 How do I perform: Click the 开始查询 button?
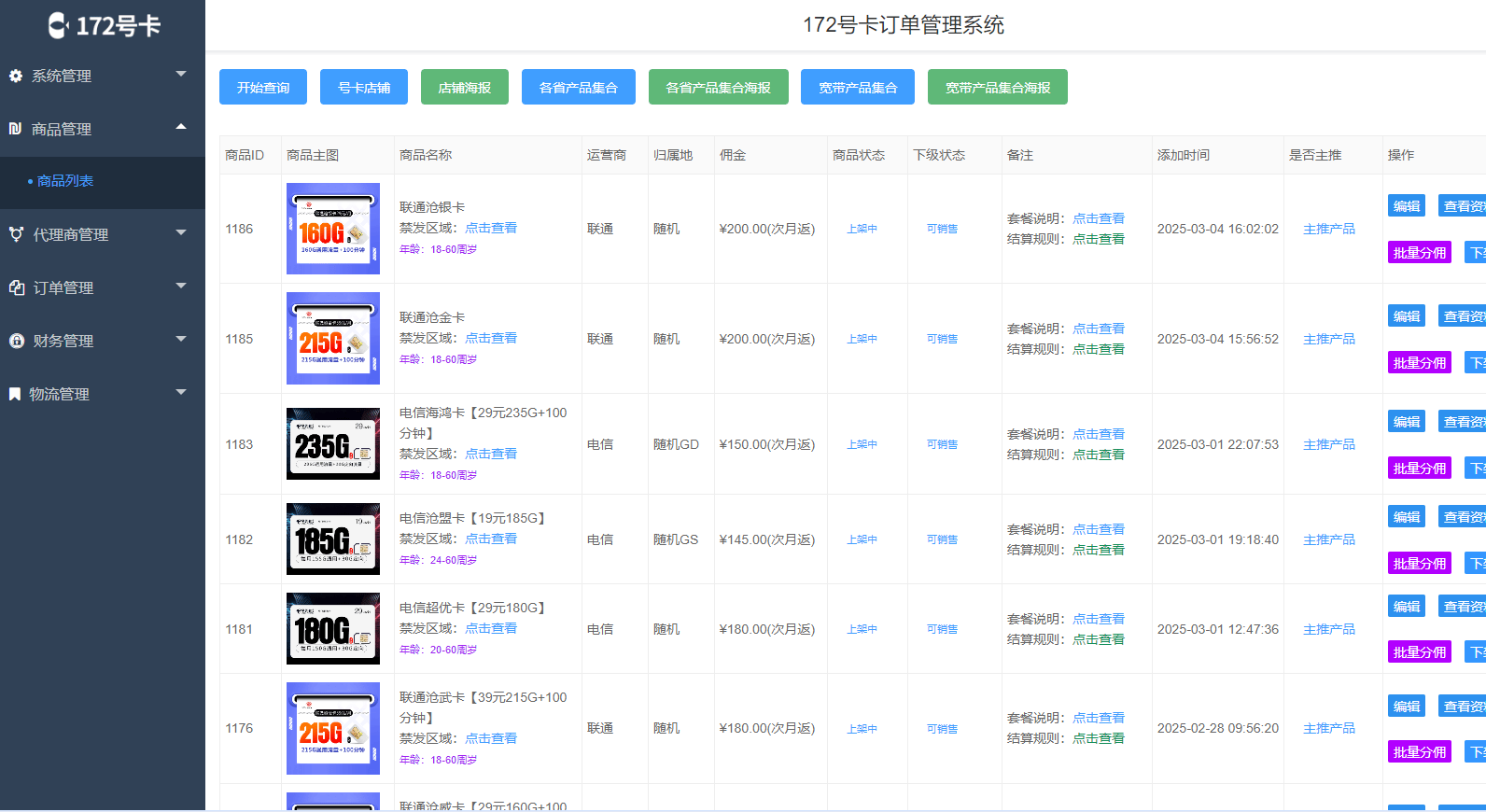pyautogui.click(x=263, y=87)
